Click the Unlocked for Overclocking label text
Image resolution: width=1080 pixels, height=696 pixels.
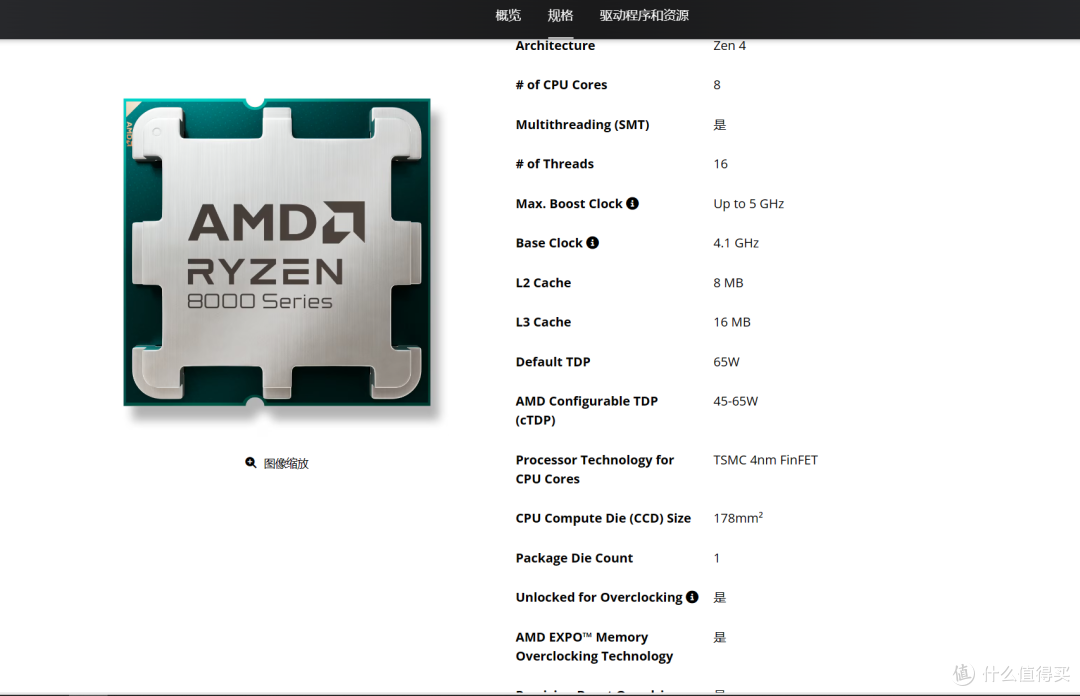point(599,597)
